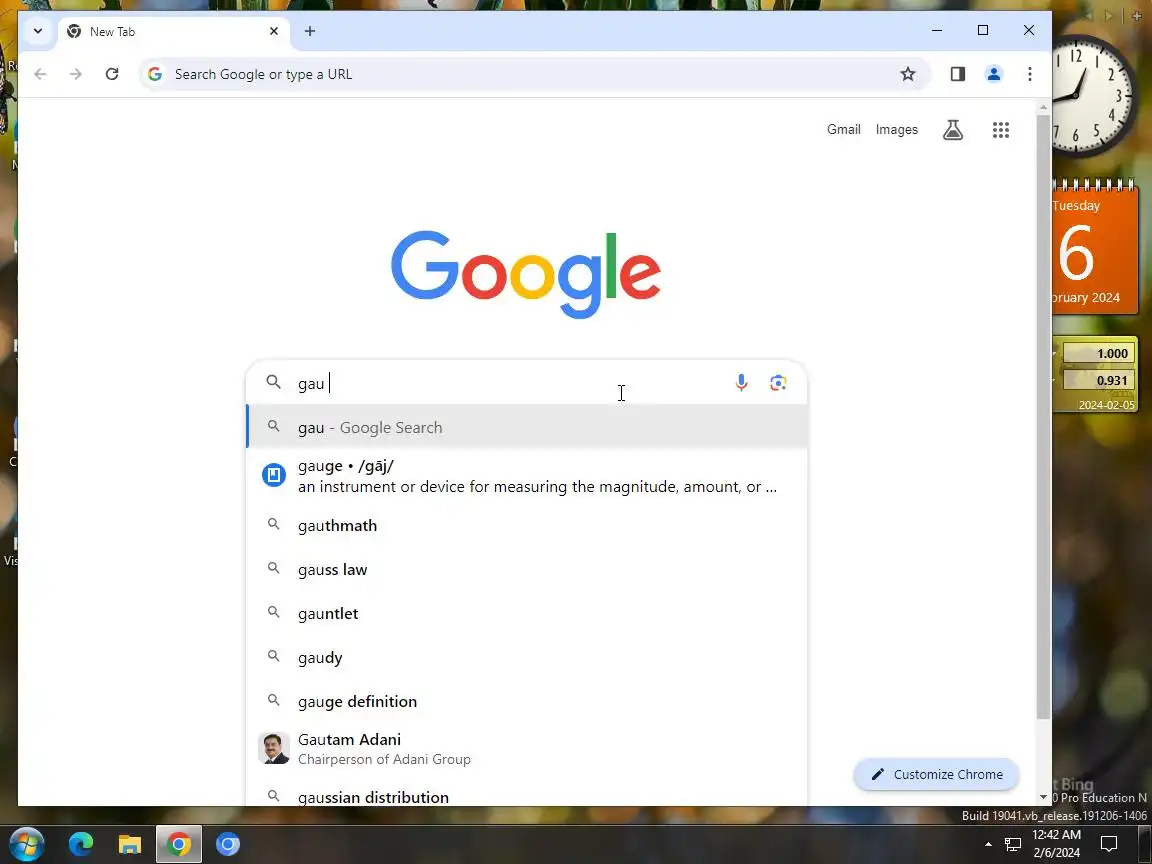
Task: Click the Chrome taskbar icon
Action: point(179,844)
